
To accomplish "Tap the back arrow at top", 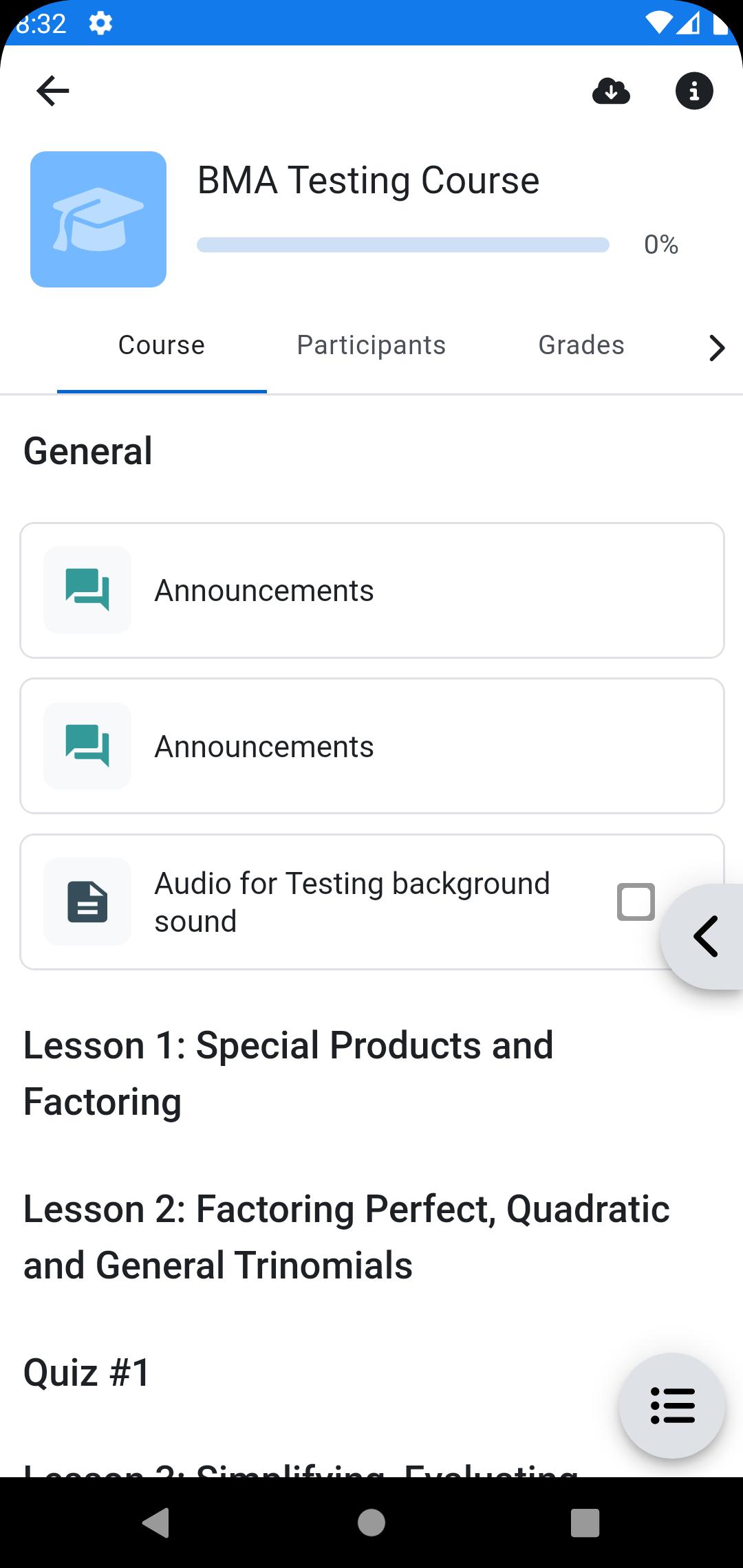I will [53, 91].
